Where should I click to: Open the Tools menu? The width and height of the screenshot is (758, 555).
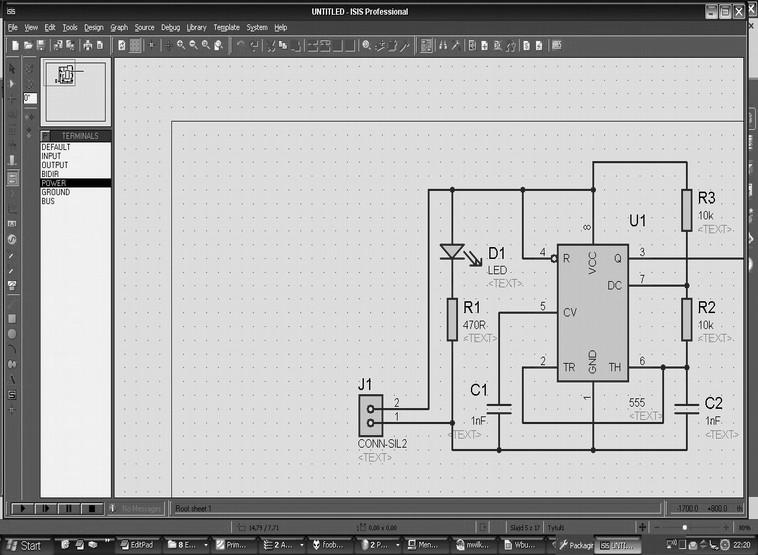(70, 28)
